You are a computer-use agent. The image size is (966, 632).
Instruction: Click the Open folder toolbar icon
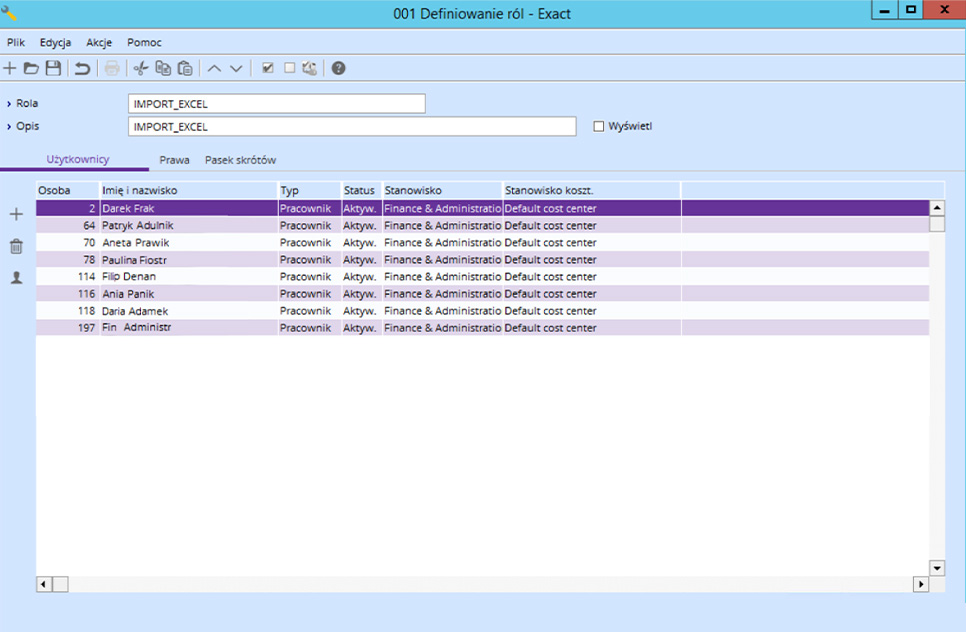(31, 68)
